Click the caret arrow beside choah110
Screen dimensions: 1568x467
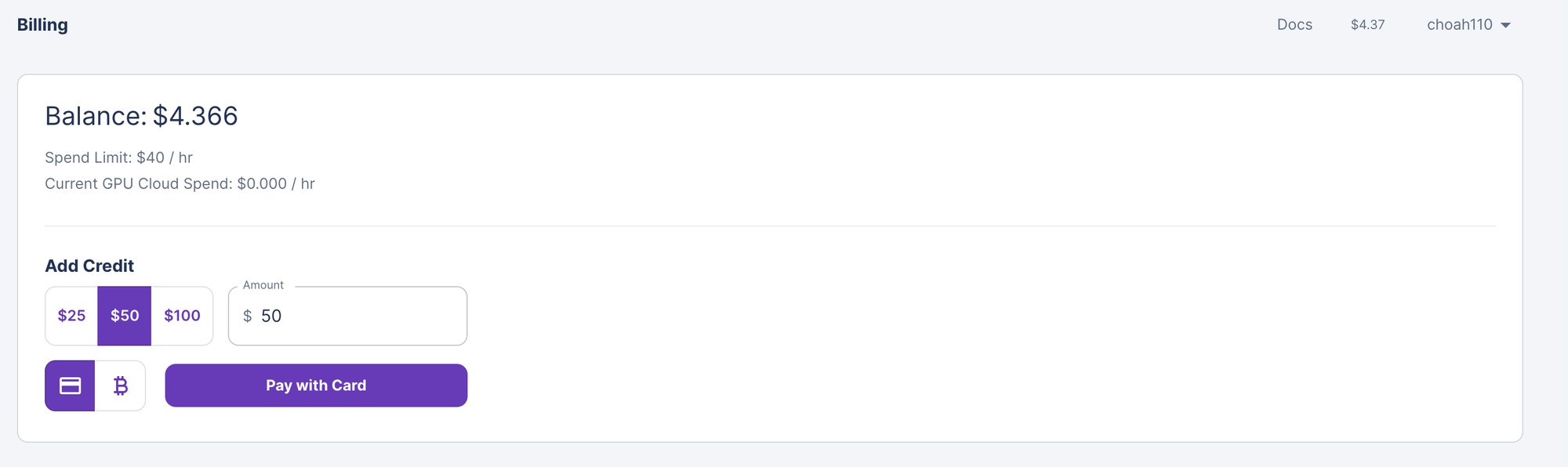(x=1506, y=25)
